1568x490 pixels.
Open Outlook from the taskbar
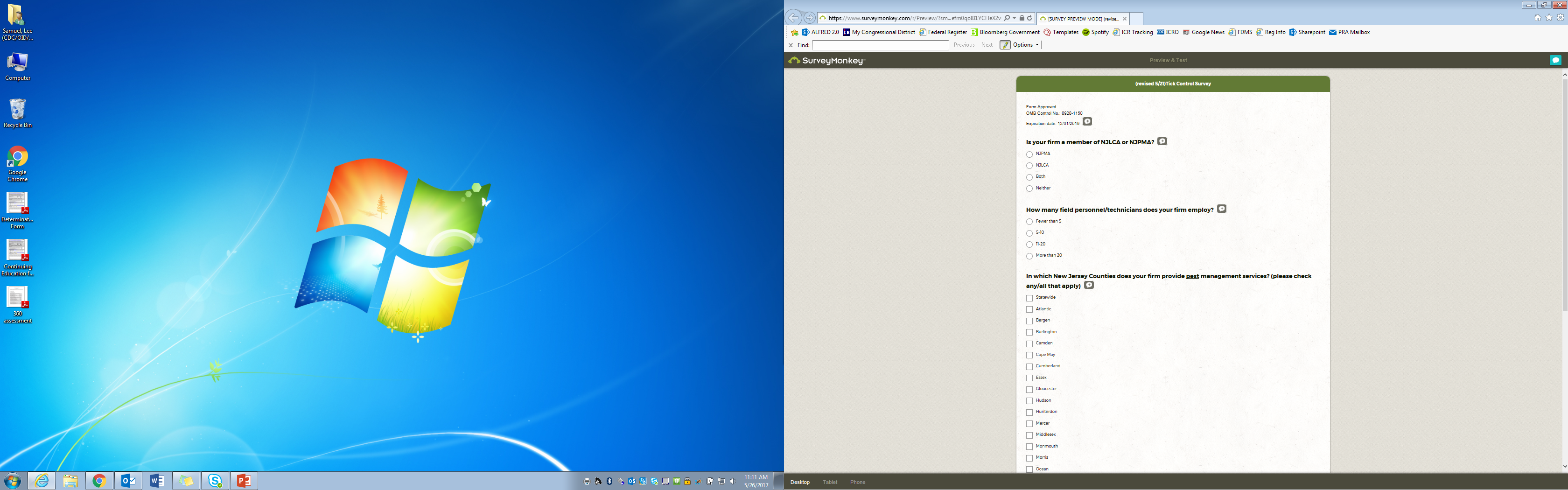point(128,481)
